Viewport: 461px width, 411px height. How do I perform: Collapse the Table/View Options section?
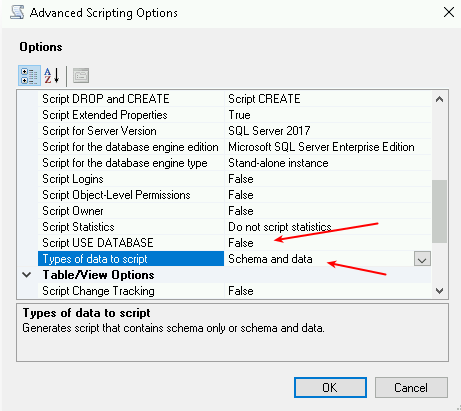(27, 275)
